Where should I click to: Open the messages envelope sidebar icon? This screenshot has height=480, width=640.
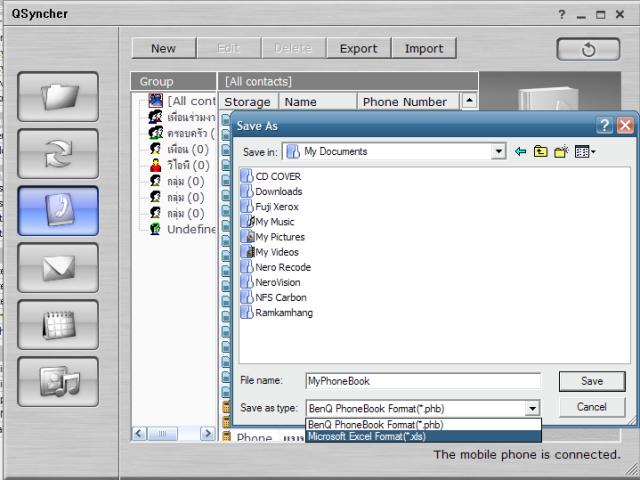[58, 268]
